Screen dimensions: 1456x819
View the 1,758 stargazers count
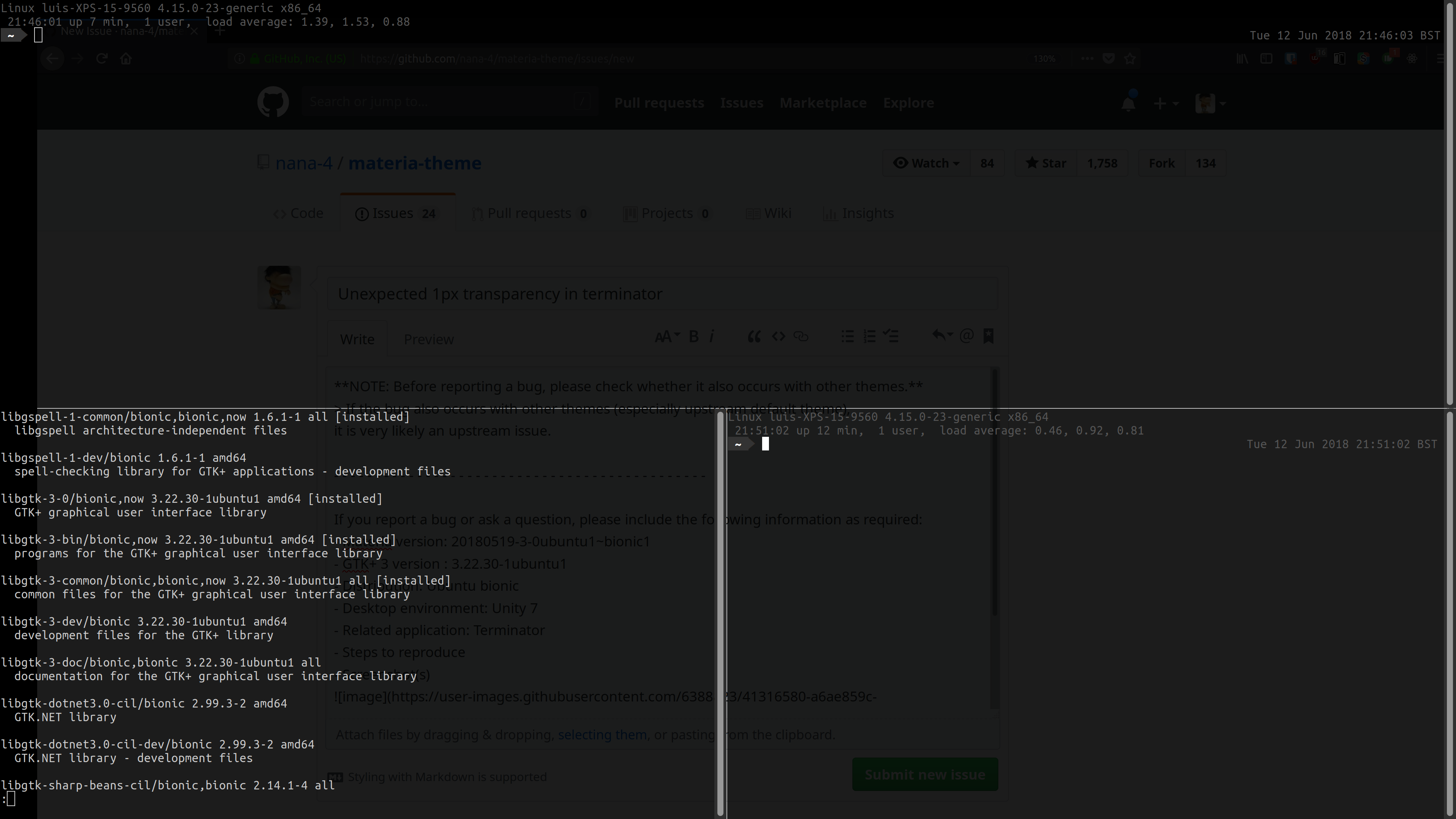point(1102,163)
